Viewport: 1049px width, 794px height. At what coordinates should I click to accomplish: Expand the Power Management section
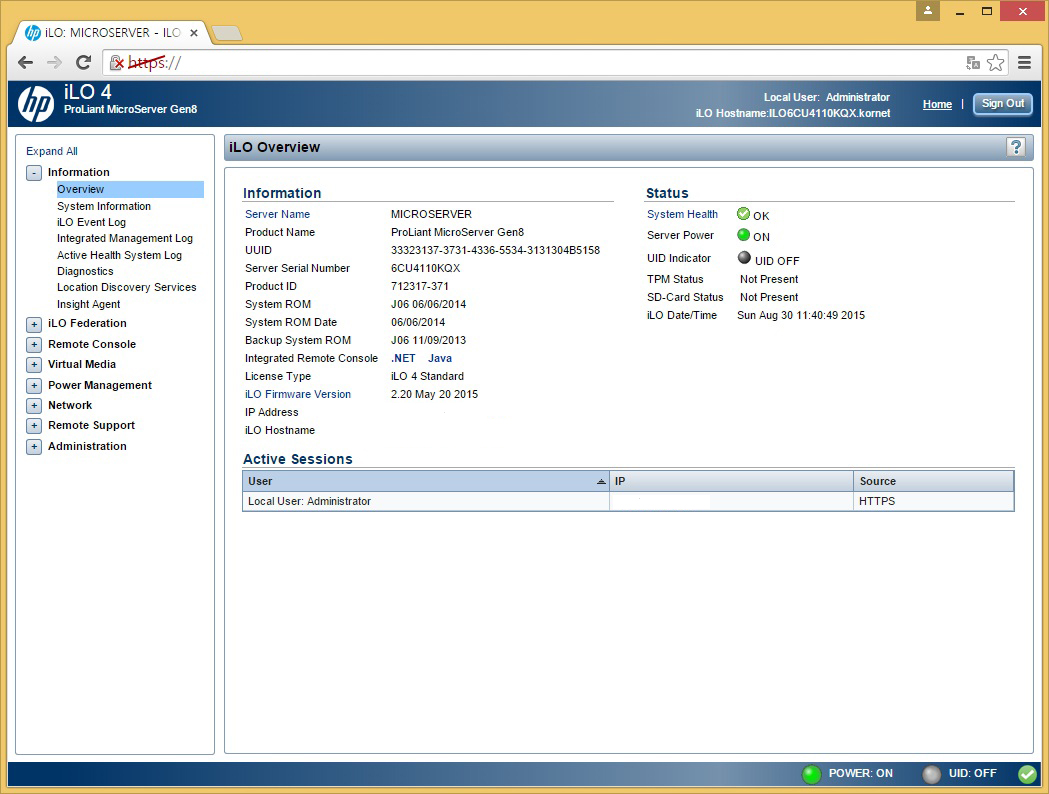[34, 386]
